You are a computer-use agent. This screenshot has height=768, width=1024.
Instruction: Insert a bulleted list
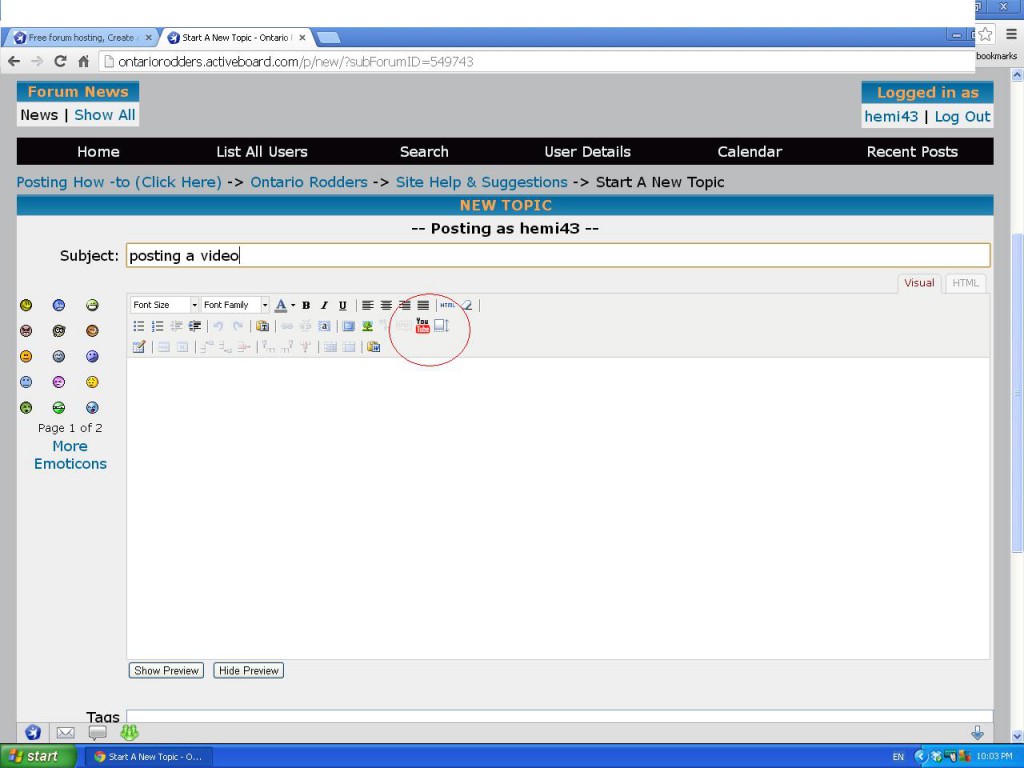point(139,326)
